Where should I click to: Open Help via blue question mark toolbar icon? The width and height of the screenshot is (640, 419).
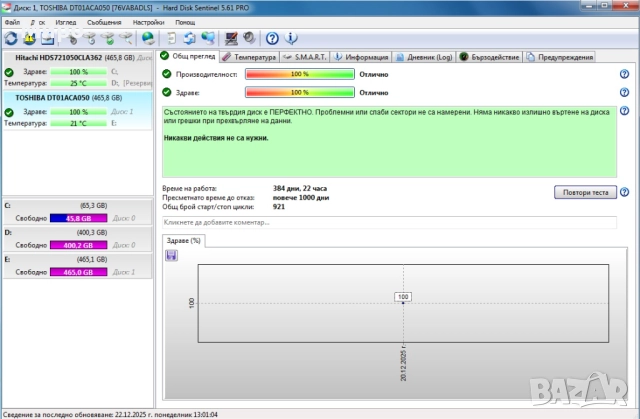tap(274, 39)
